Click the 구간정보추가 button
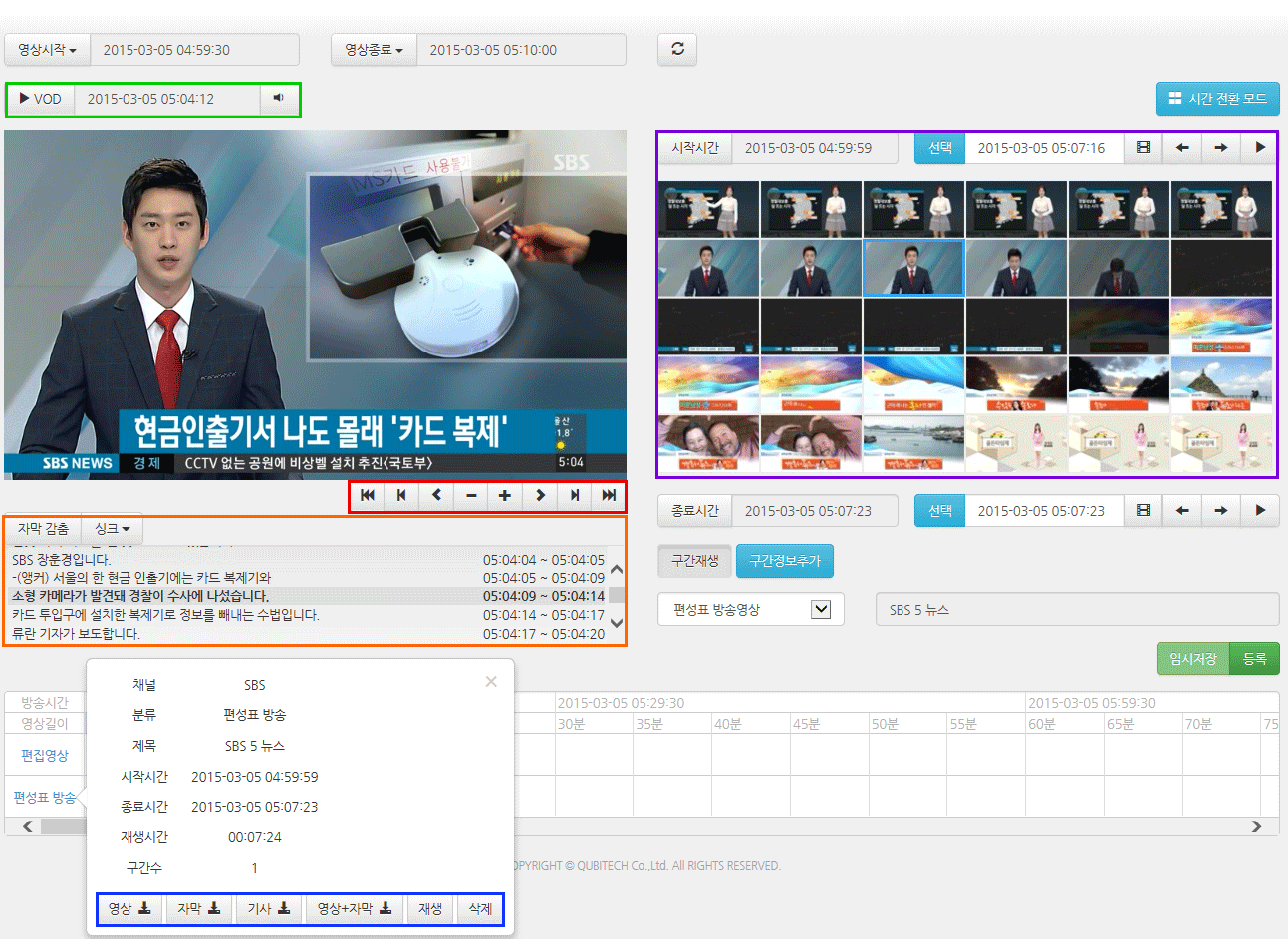 point(785,560)
